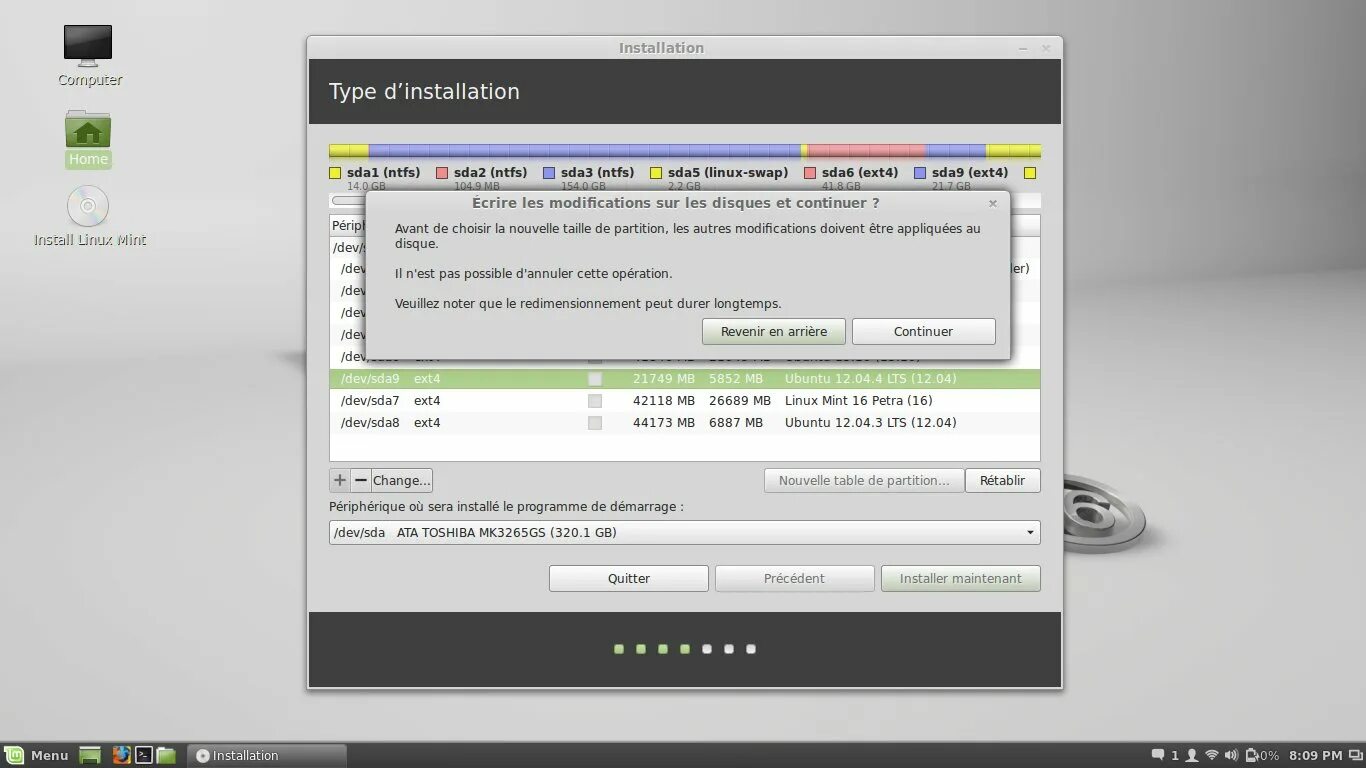
Task: Click Ubuntu 12.04.3 LTS (12.04) text
Action: (870, 423)
